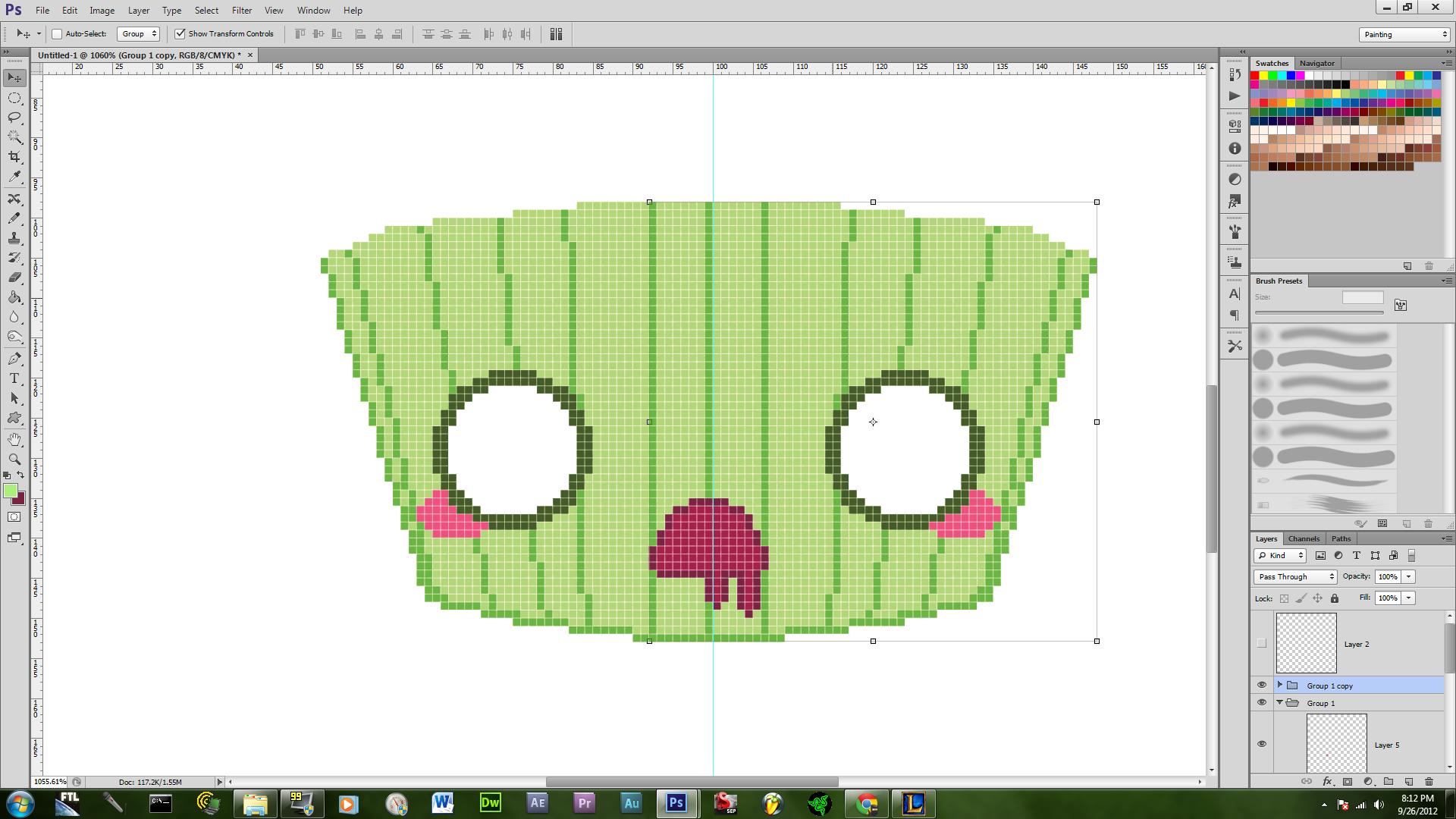Hide Group 1 copy layer group
1456x819 pixels.
click(x=1262, y=686)
